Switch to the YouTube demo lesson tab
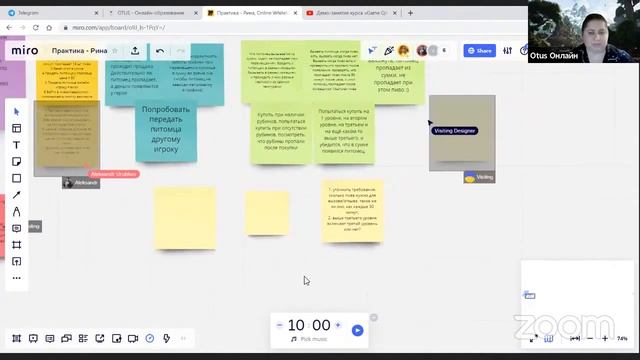Image resolution: width=640 pixels, height=360 pixels. pos(352,13)
